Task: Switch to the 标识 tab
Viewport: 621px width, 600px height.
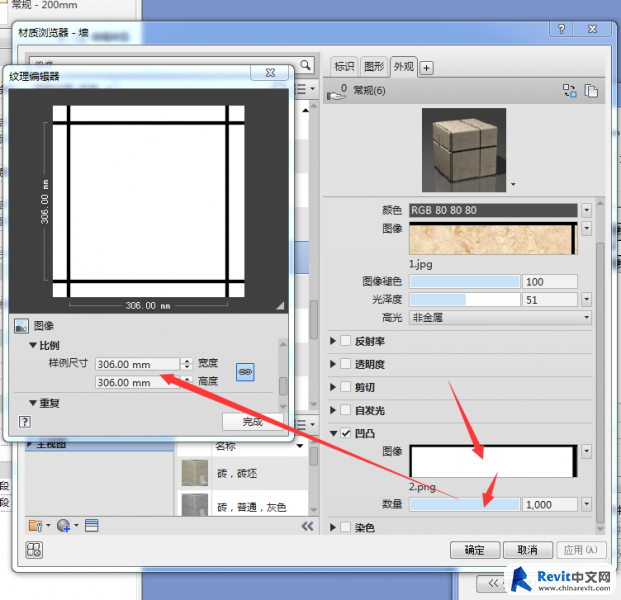Action: coord(344,67)
